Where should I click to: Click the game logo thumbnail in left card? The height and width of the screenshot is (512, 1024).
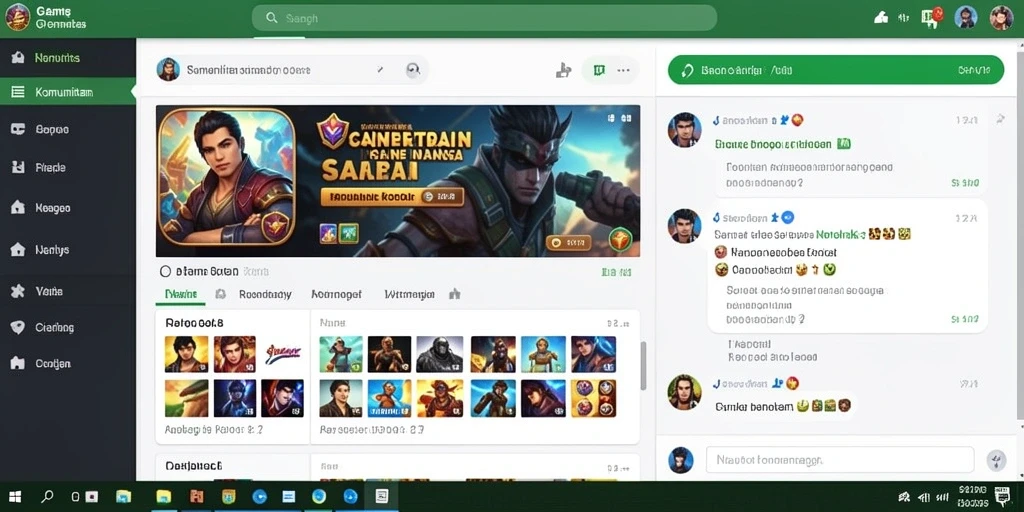point(283,354)
